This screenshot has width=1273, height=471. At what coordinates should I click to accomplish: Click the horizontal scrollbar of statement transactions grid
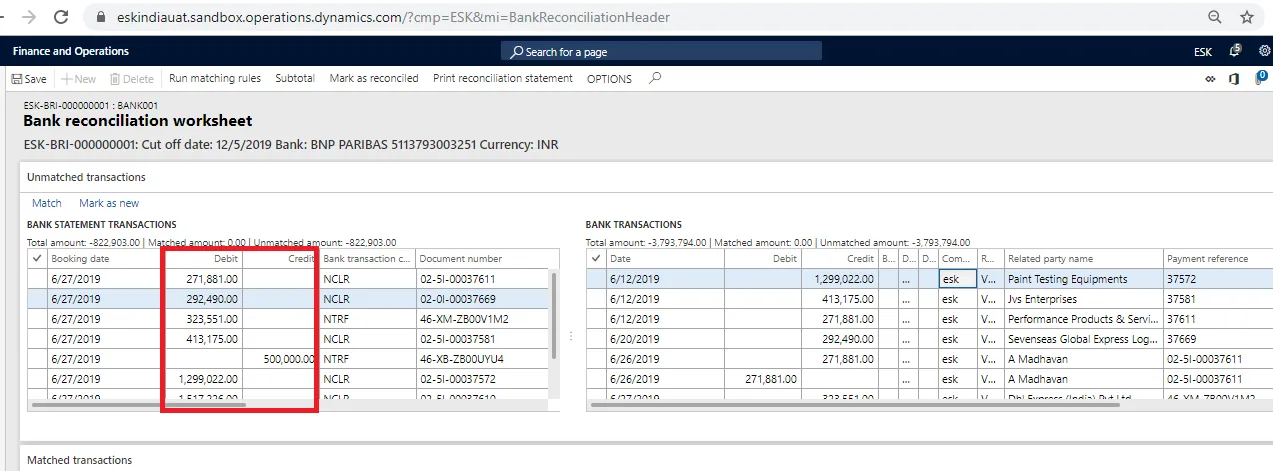pyautogui.click(x=139, y=404)
